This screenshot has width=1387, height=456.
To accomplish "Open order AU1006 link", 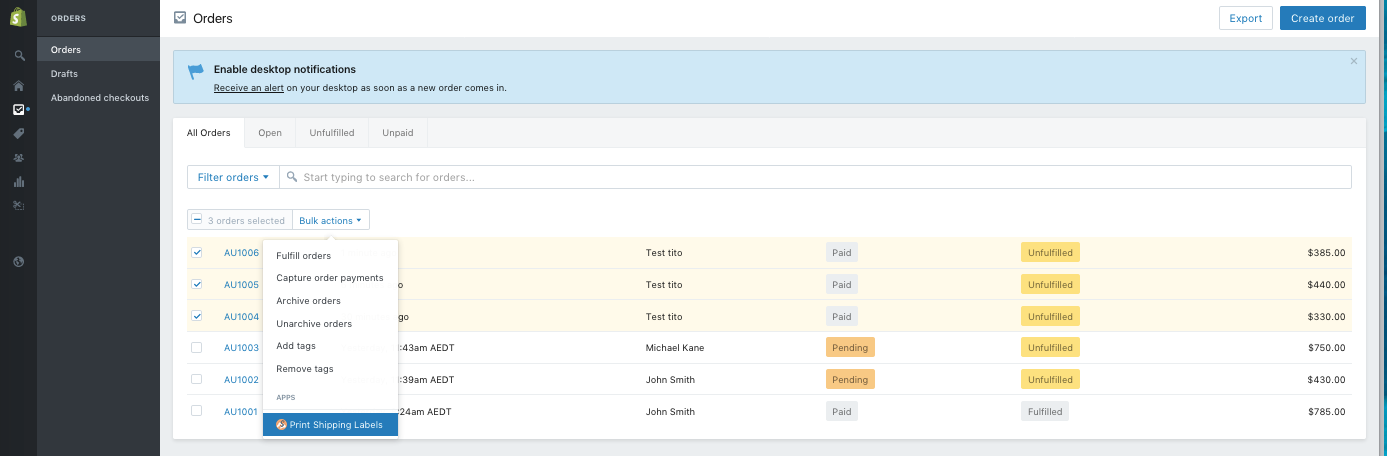I will pyautogui.click(x=241, y=253).
